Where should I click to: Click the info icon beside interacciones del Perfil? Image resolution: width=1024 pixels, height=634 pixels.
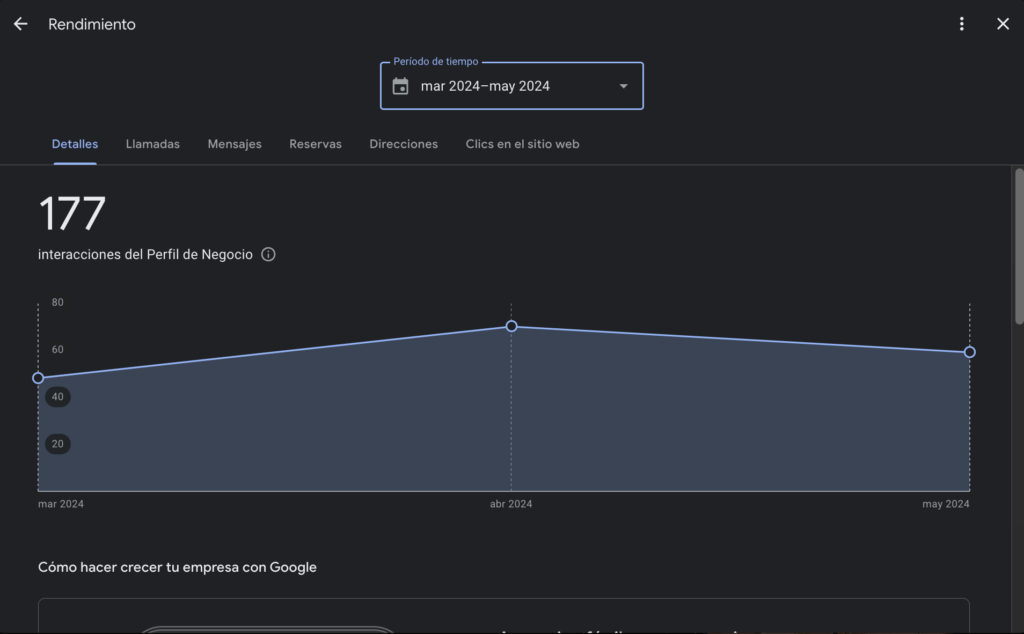(x=268, y=255)
